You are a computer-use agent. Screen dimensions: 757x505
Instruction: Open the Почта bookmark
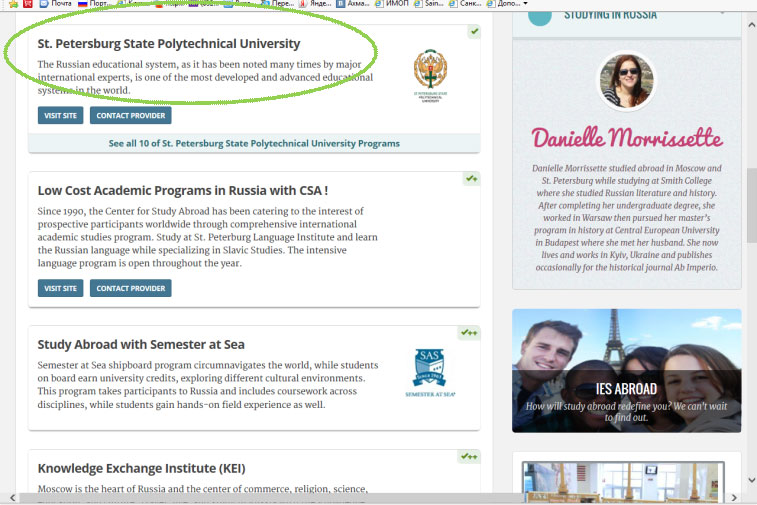point(55,3)
